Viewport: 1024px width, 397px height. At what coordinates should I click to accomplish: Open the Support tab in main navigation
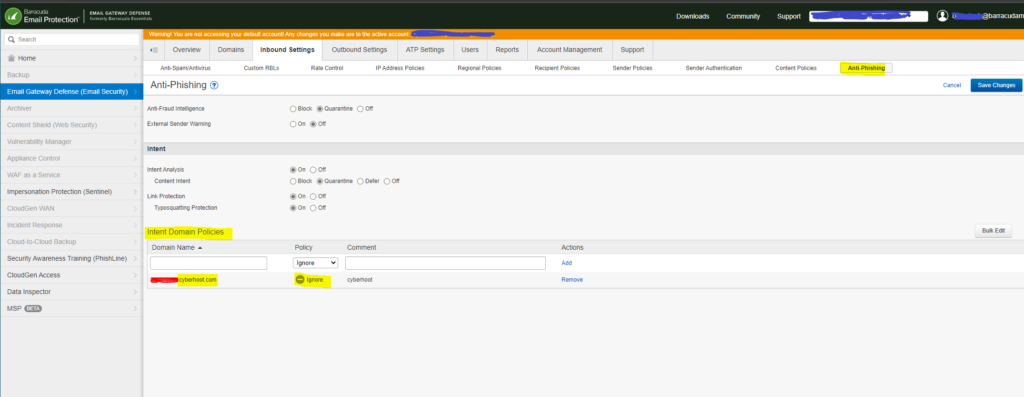632,50
